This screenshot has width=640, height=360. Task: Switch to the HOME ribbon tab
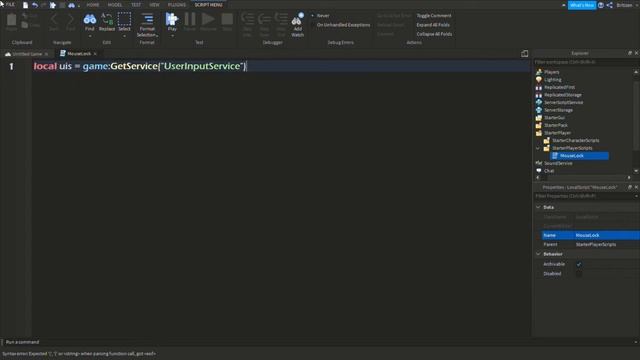pos(93,5)
